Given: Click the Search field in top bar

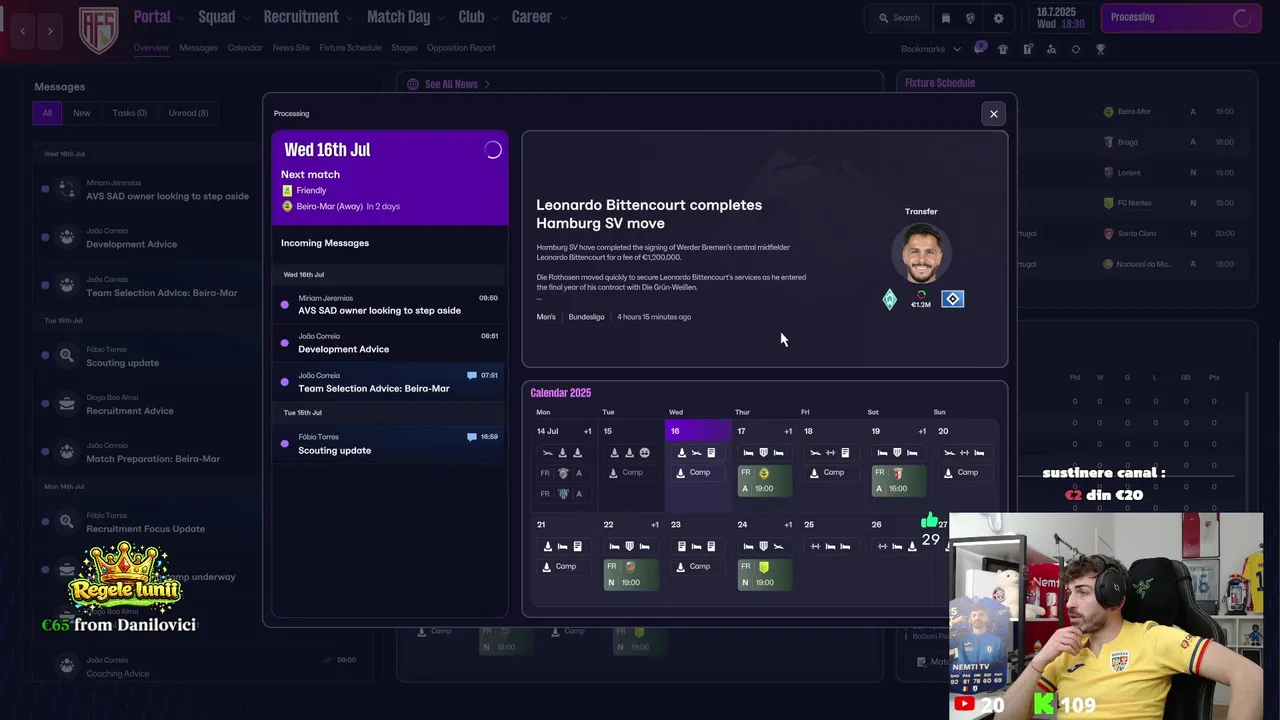Looking at the screenshot, I should click(899, 18).
